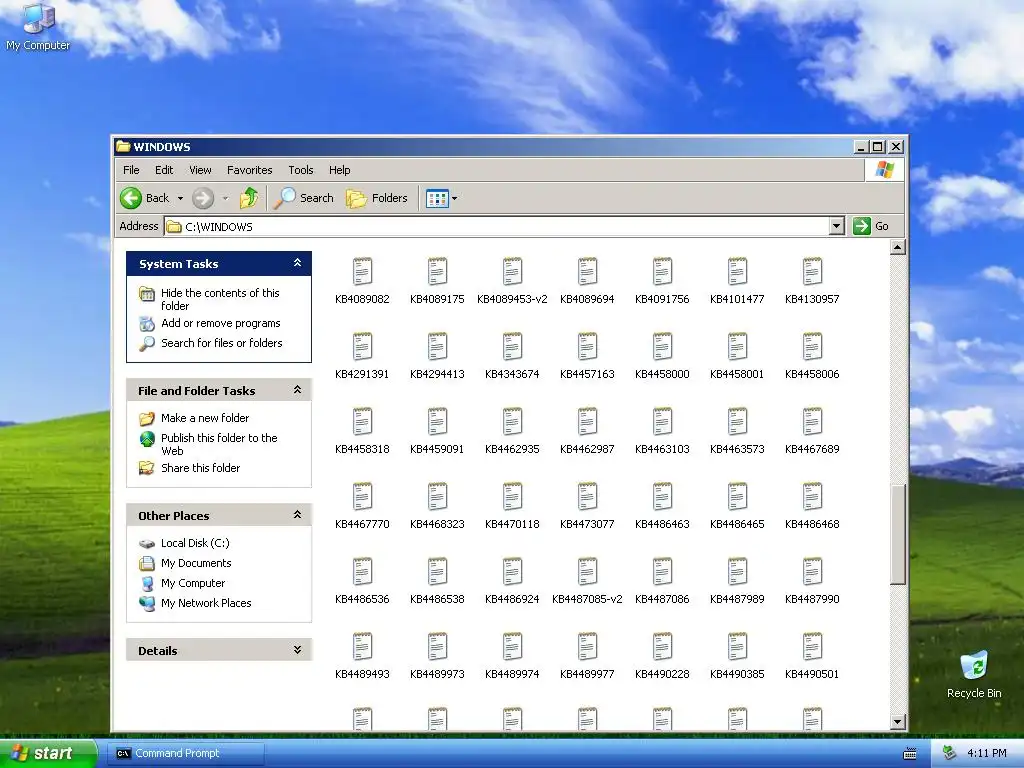Toggle the Folders pane button

click(x=377, y=198)
